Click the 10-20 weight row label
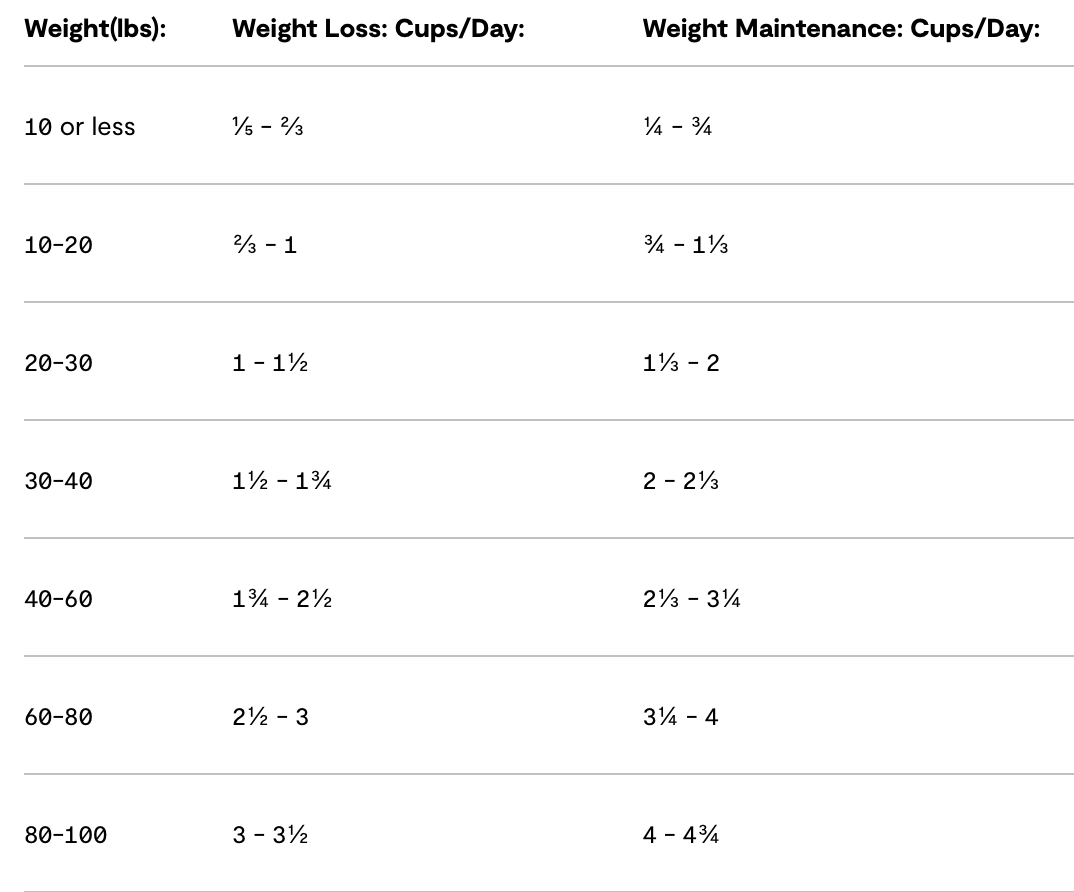 pos(58,245)
